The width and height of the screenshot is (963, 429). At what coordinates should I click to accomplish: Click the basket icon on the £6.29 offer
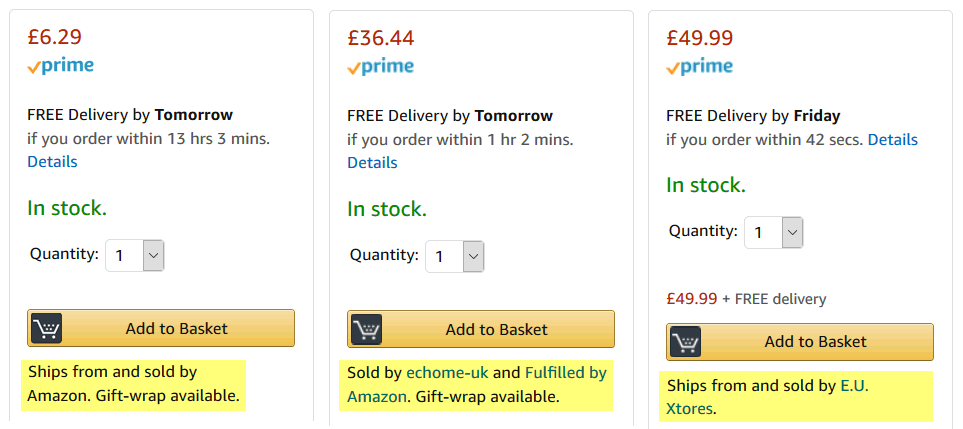coord(46,328)
